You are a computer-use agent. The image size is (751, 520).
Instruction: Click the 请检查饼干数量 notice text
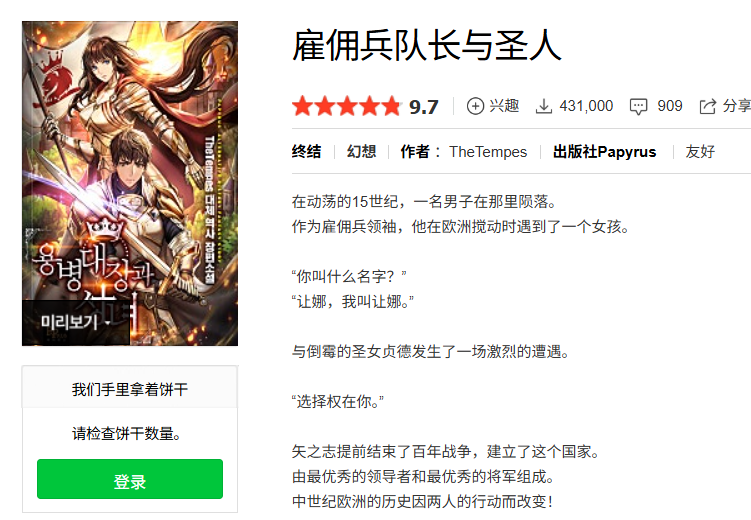click(126, 433)
